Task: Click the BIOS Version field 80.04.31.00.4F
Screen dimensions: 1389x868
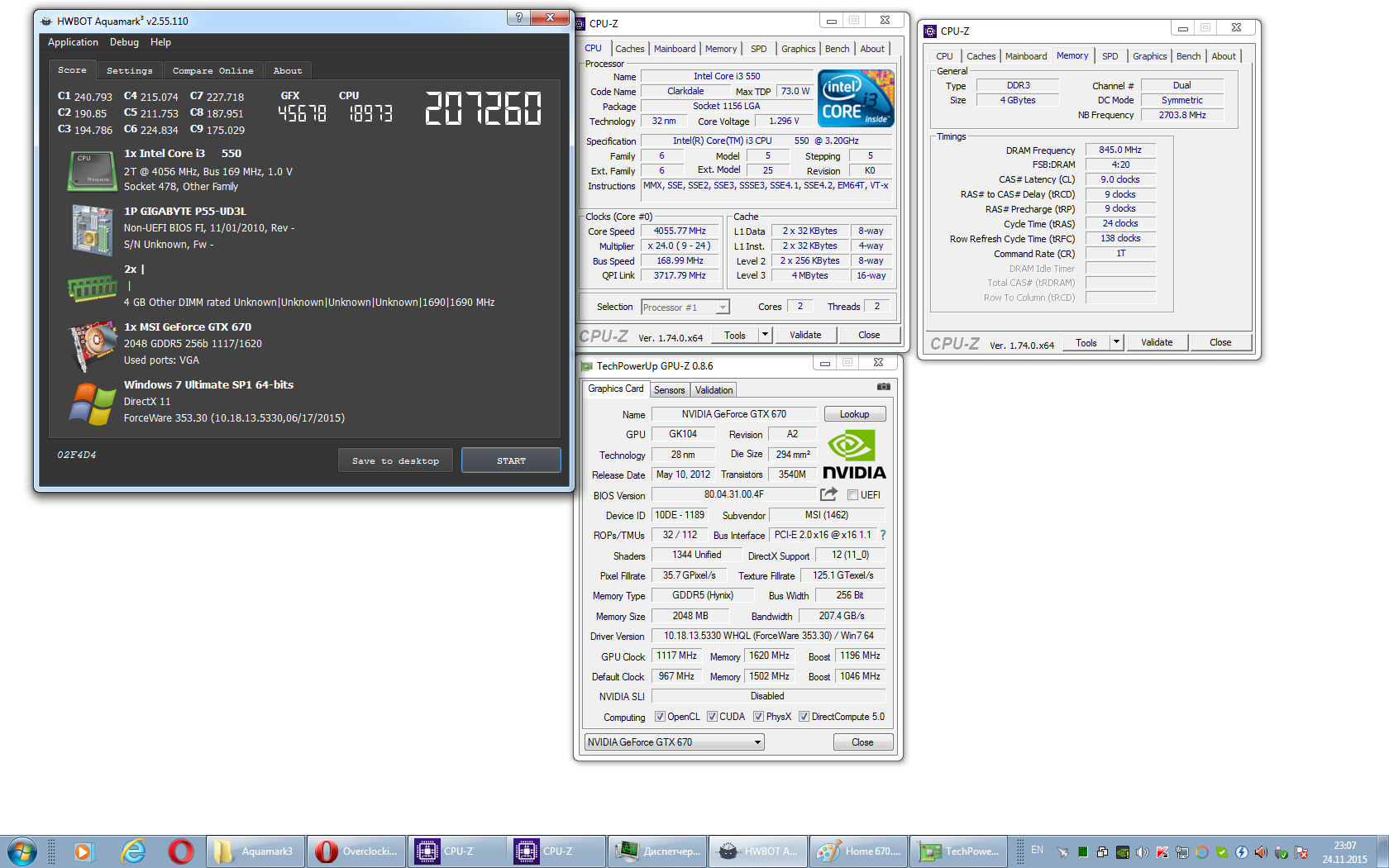Action: (x=733, y=494)
